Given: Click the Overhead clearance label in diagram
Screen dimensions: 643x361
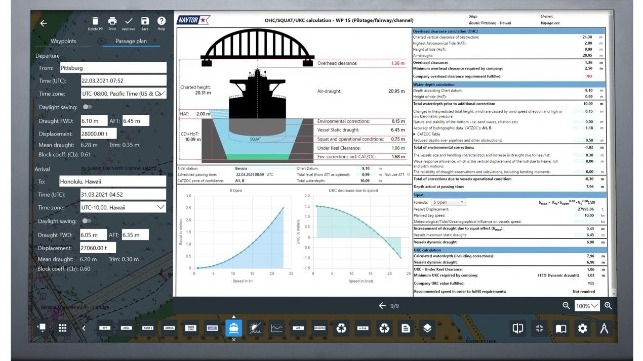Looking at the screenshot, I should pos(337,63).
